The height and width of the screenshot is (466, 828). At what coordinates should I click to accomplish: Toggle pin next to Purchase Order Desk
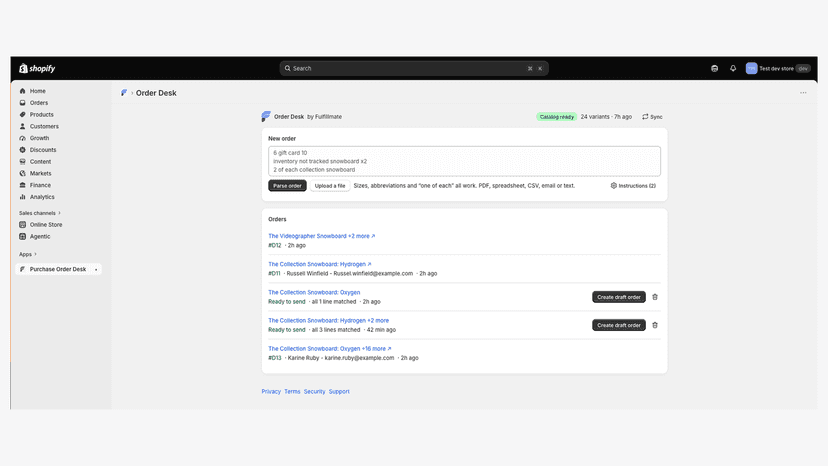(x=96, y=269)
